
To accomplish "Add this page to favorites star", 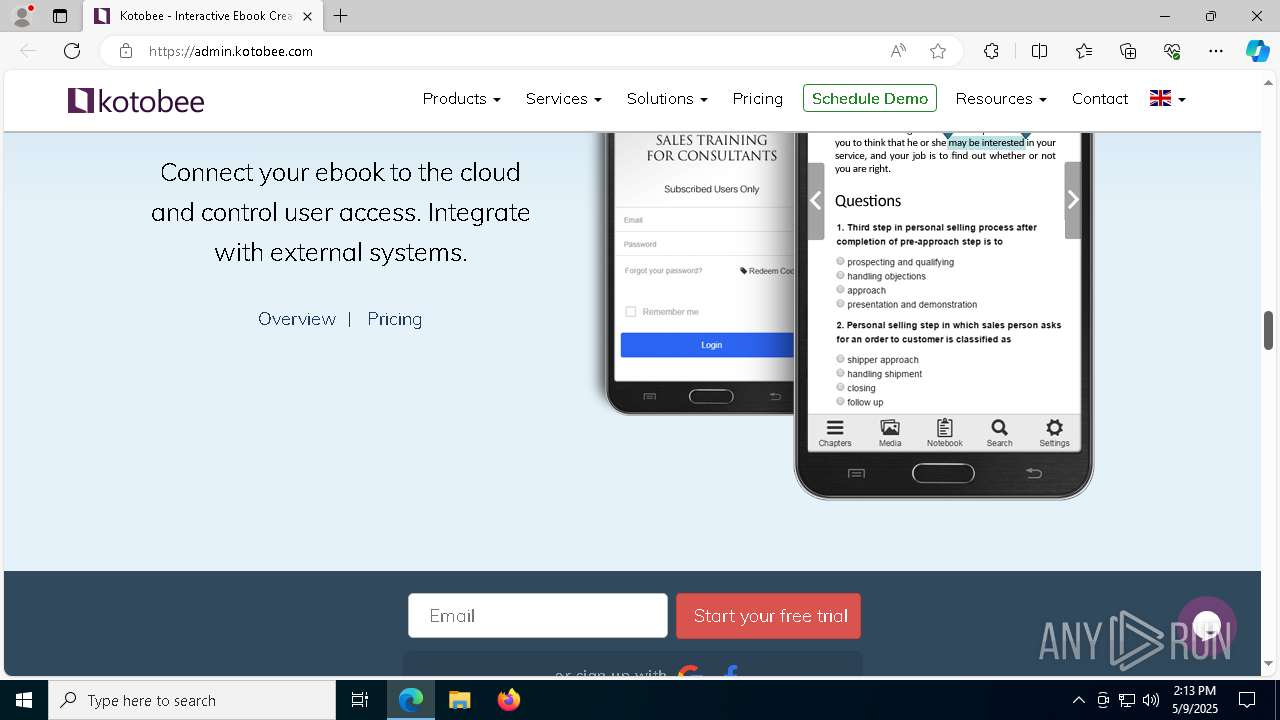I will 937,51.
